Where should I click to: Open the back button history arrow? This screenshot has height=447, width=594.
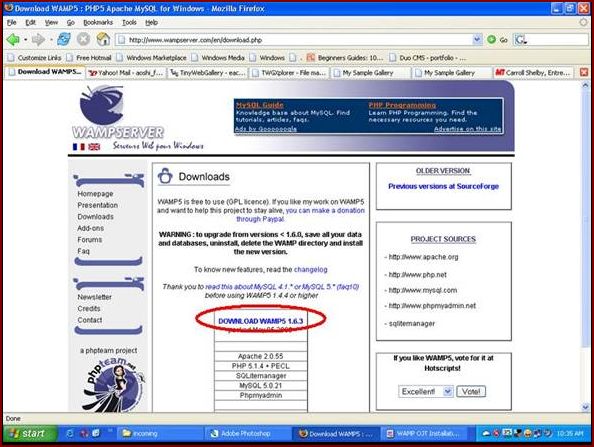click(x=25, y=39)
